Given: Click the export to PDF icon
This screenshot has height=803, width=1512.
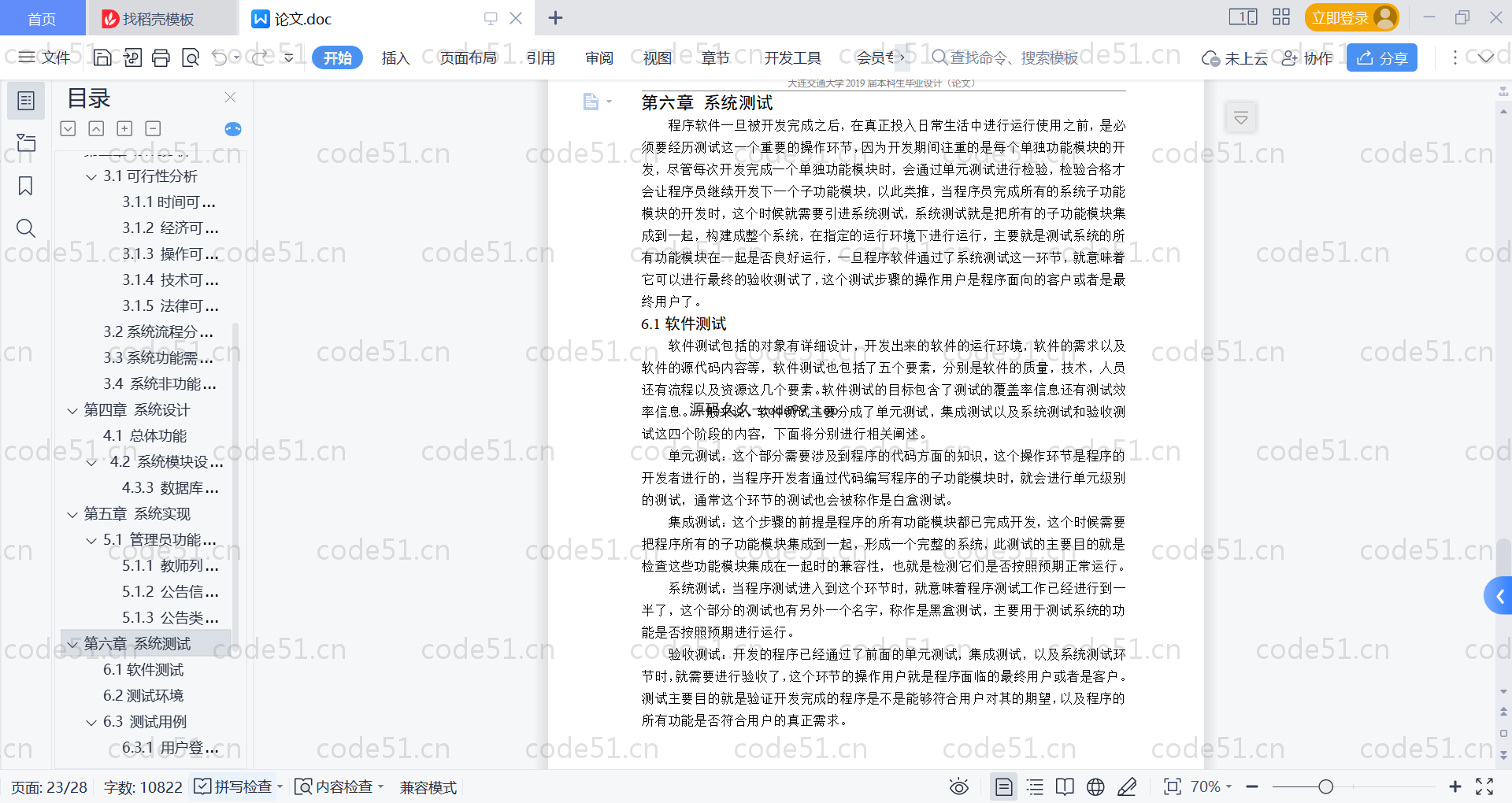Looking at the screenshot, I should (x=132, y=57).
